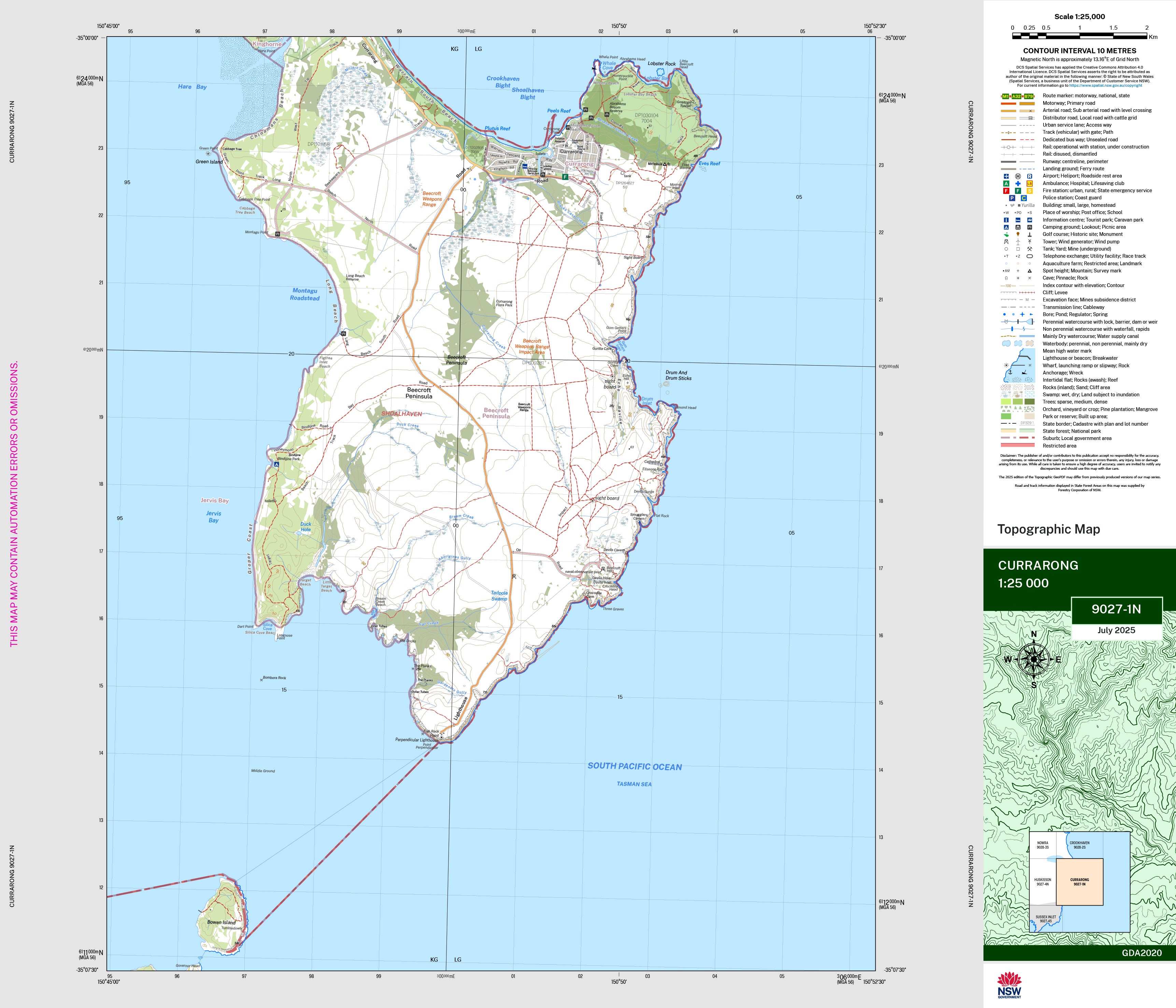Select the Crookhaven 9028-2S index tile
Screen dimensions: 1176x1008
click(x=1079, y=845)
